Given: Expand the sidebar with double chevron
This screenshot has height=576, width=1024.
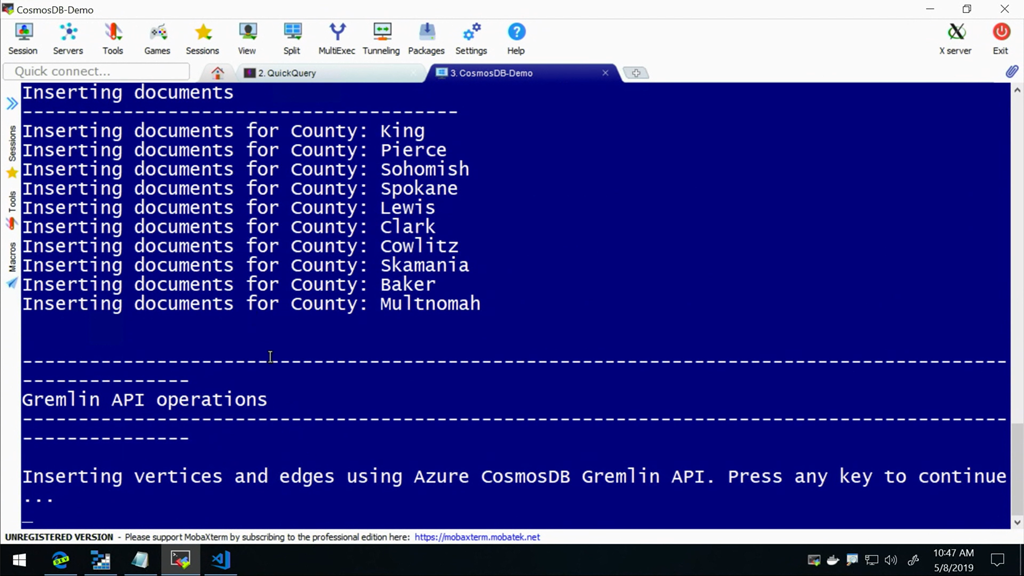Looking at the screenshot, I should (12, 103).
